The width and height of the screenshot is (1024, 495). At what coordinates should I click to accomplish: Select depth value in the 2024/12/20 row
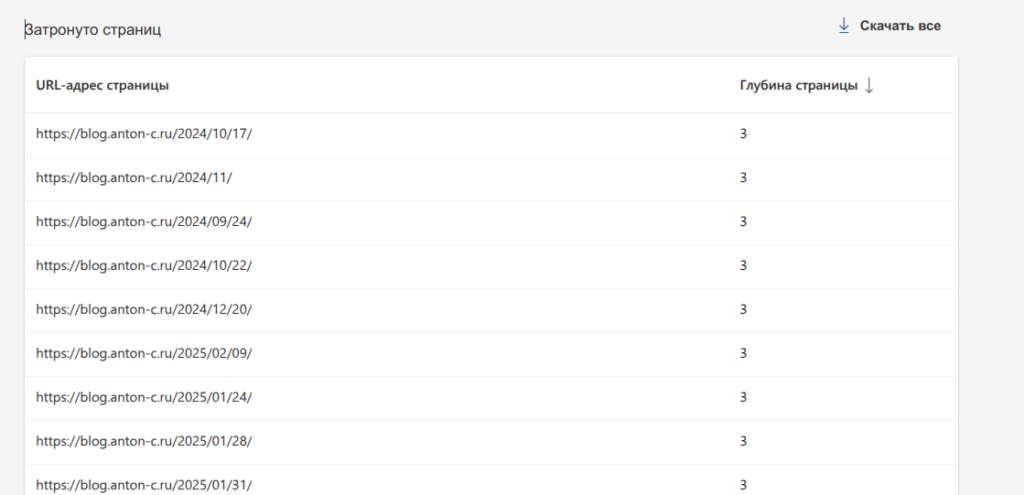pos(744,310)
